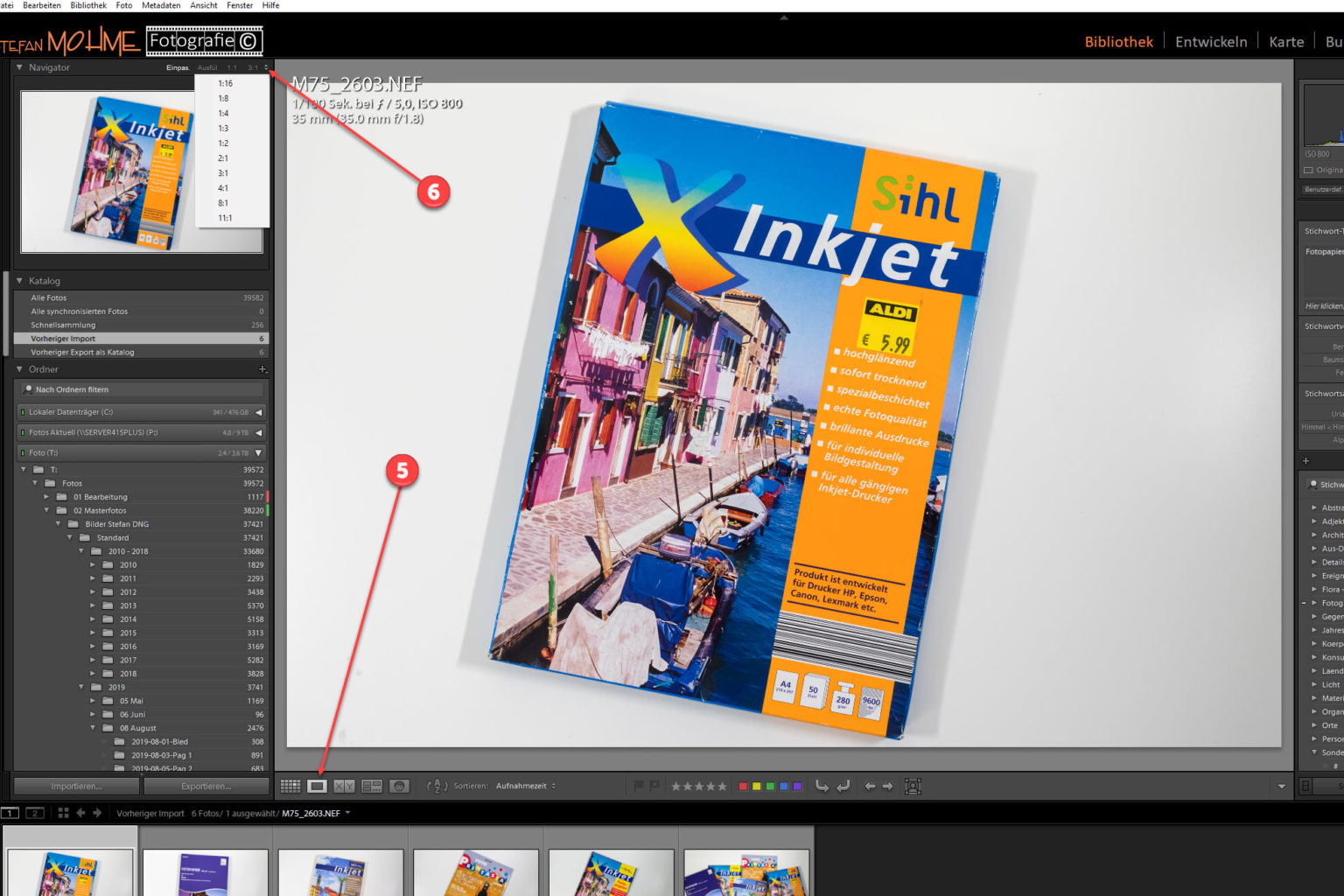
Task: Mark the photo as rejected flag
Action: pyautogui.click(x=654, y=786)
